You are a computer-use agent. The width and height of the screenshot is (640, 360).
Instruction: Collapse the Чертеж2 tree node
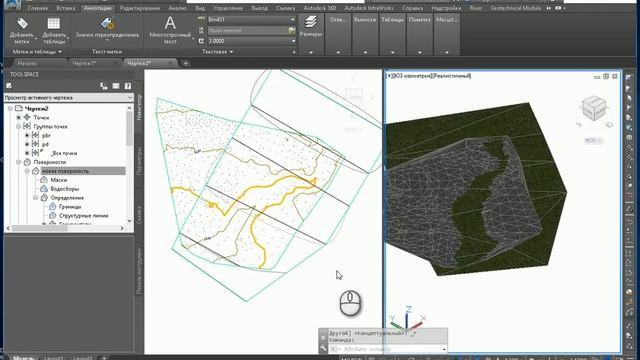10,109
